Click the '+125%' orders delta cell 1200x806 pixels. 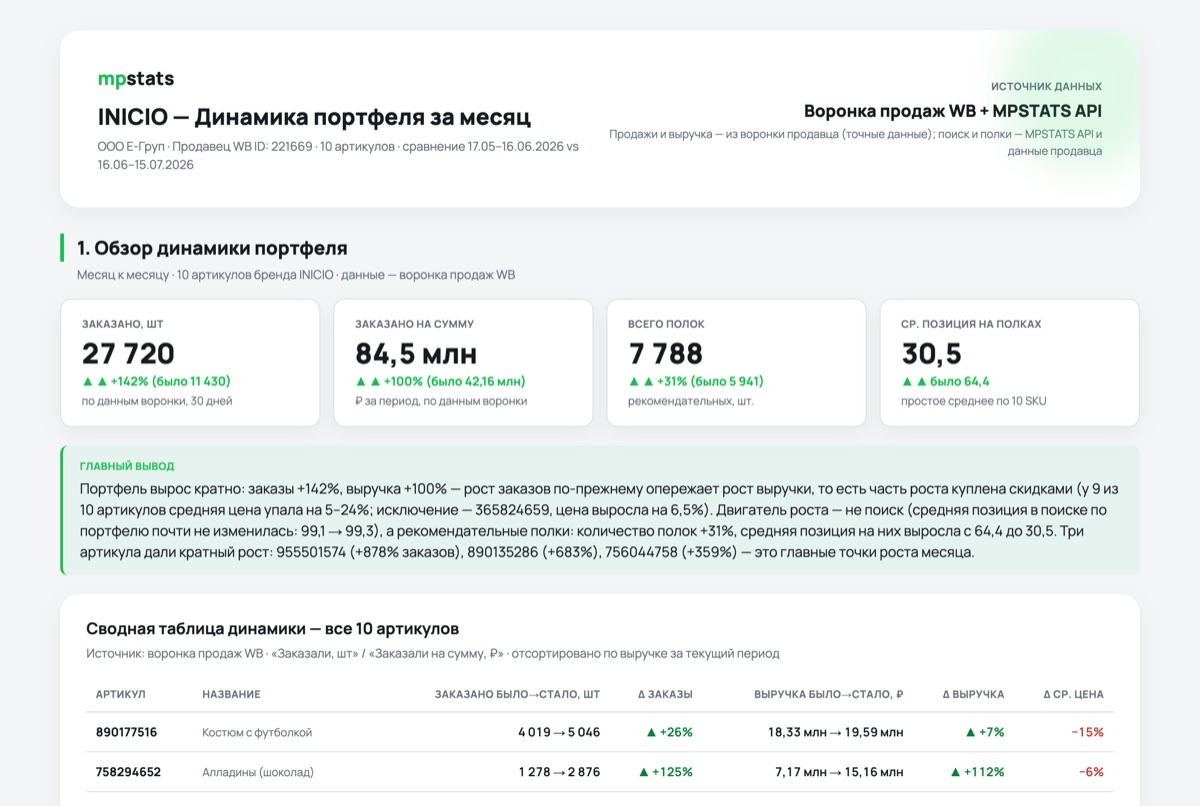[x=666, y=772]
